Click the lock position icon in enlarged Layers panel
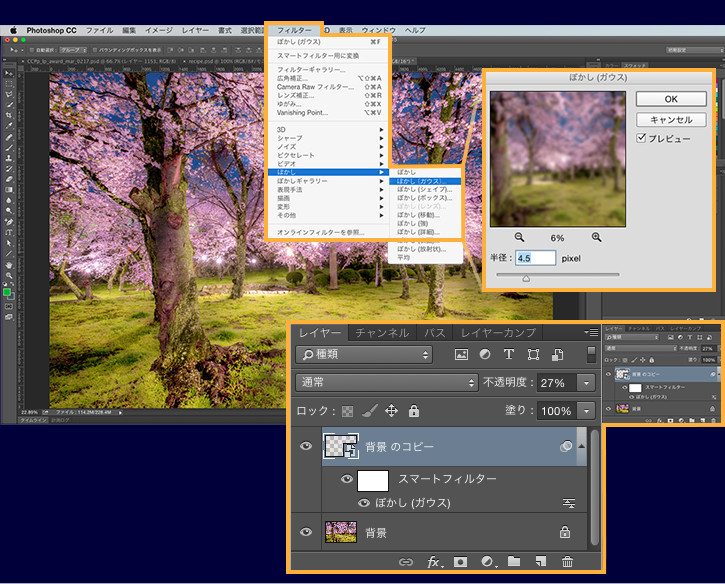725x584 pixels. click(391, 411)
